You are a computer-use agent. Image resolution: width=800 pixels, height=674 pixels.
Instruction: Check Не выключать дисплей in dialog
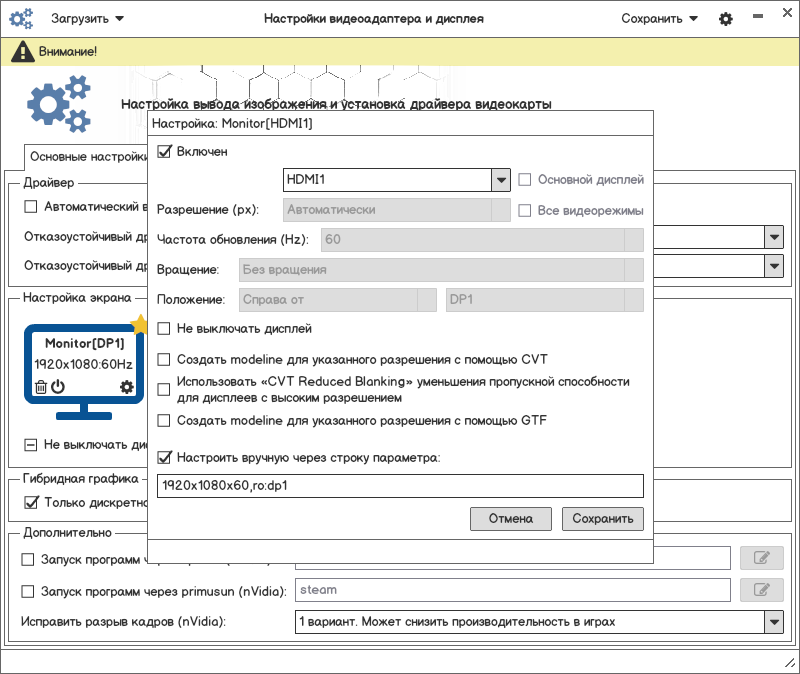[x=164, y=329]
